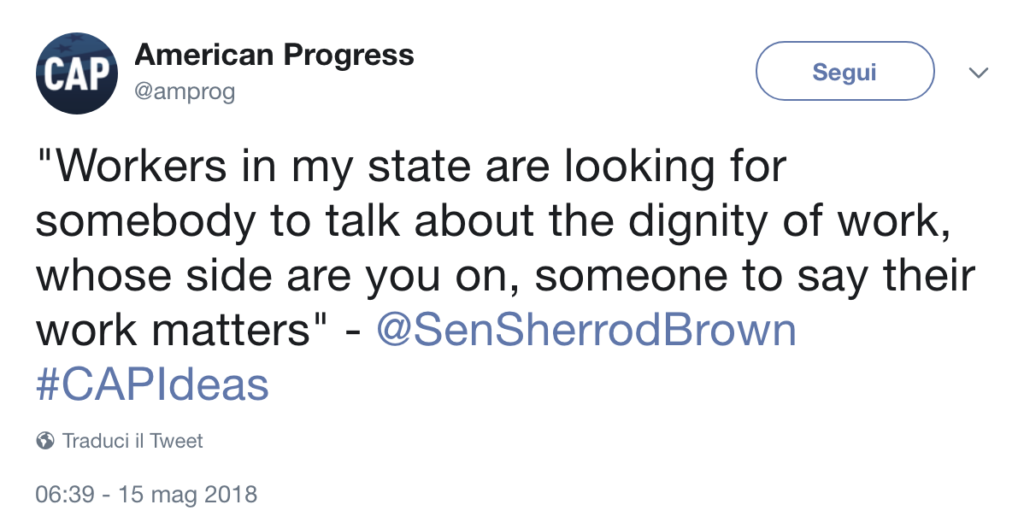Click the tweet's first line about workers

coord(410,168)
